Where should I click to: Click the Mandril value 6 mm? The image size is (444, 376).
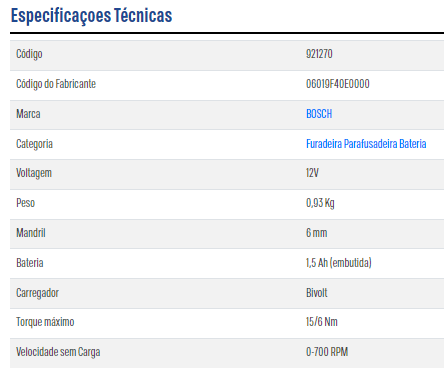[316, 233]
